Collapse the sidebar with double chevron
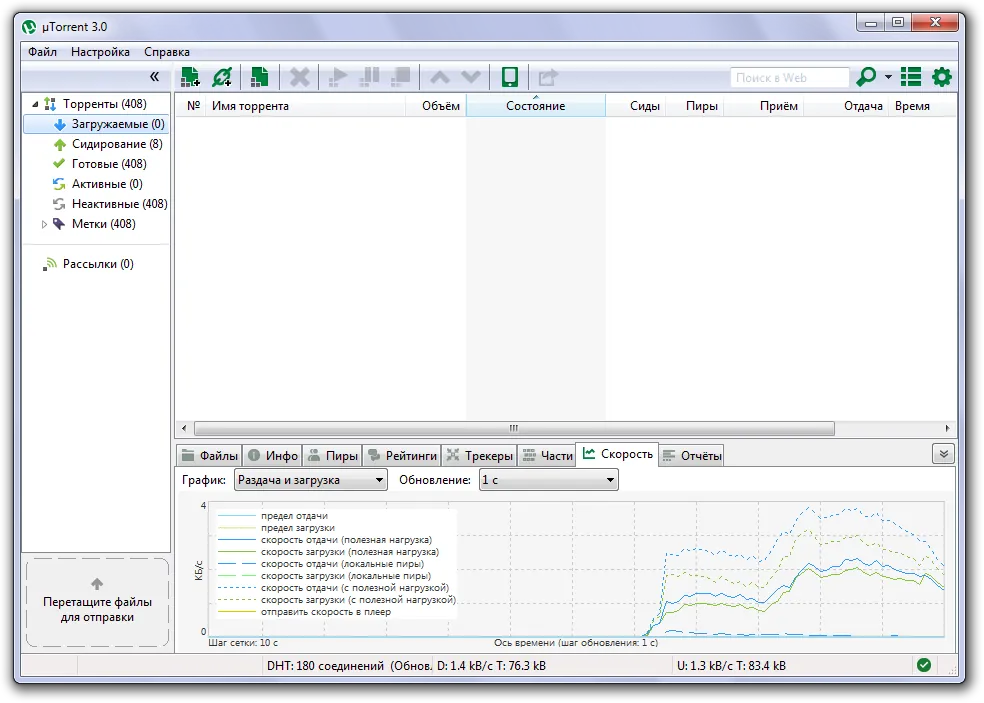The image size is (984, 703). [x=154, y=77]
